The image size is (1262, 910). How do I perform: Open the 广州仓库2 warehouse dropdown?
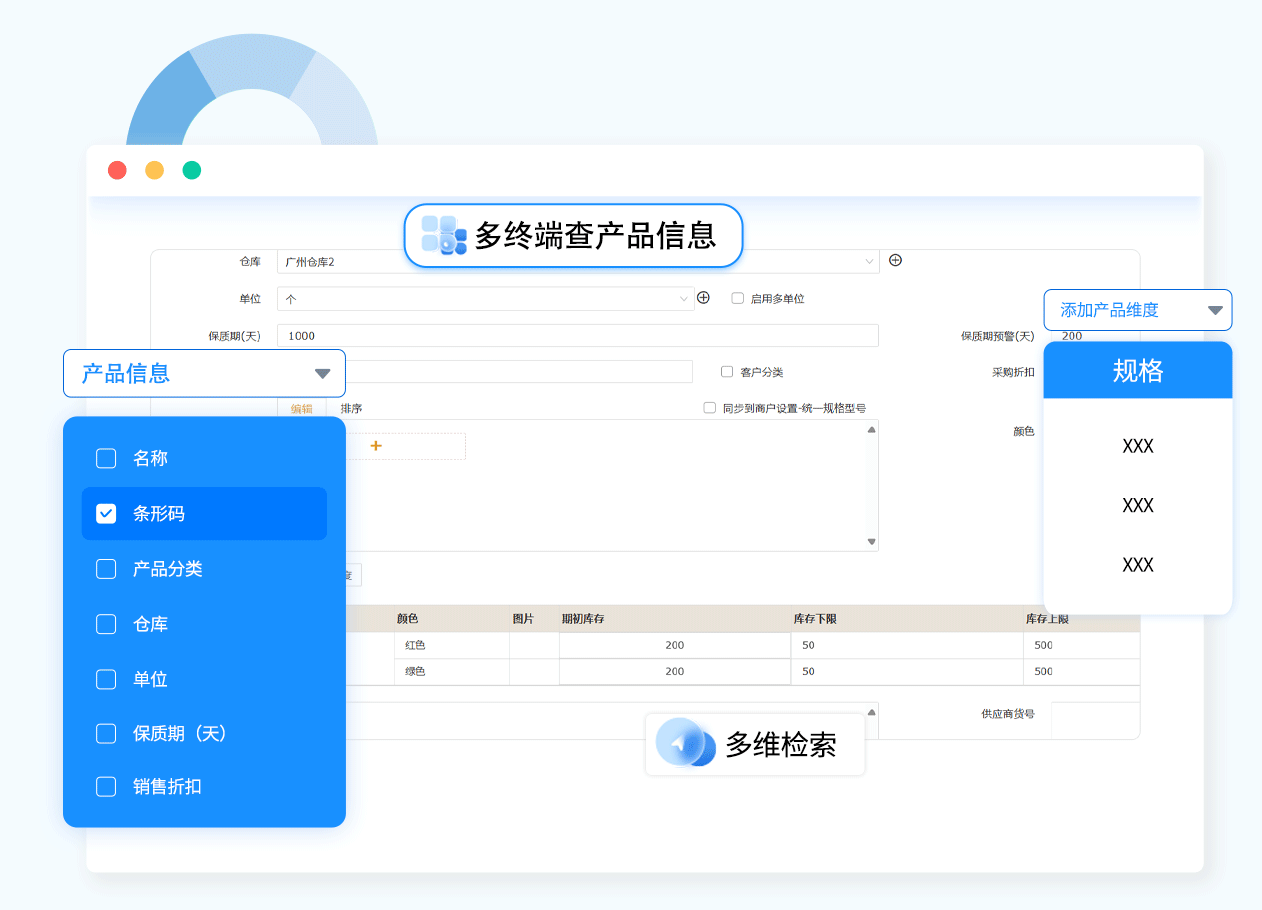869,262
